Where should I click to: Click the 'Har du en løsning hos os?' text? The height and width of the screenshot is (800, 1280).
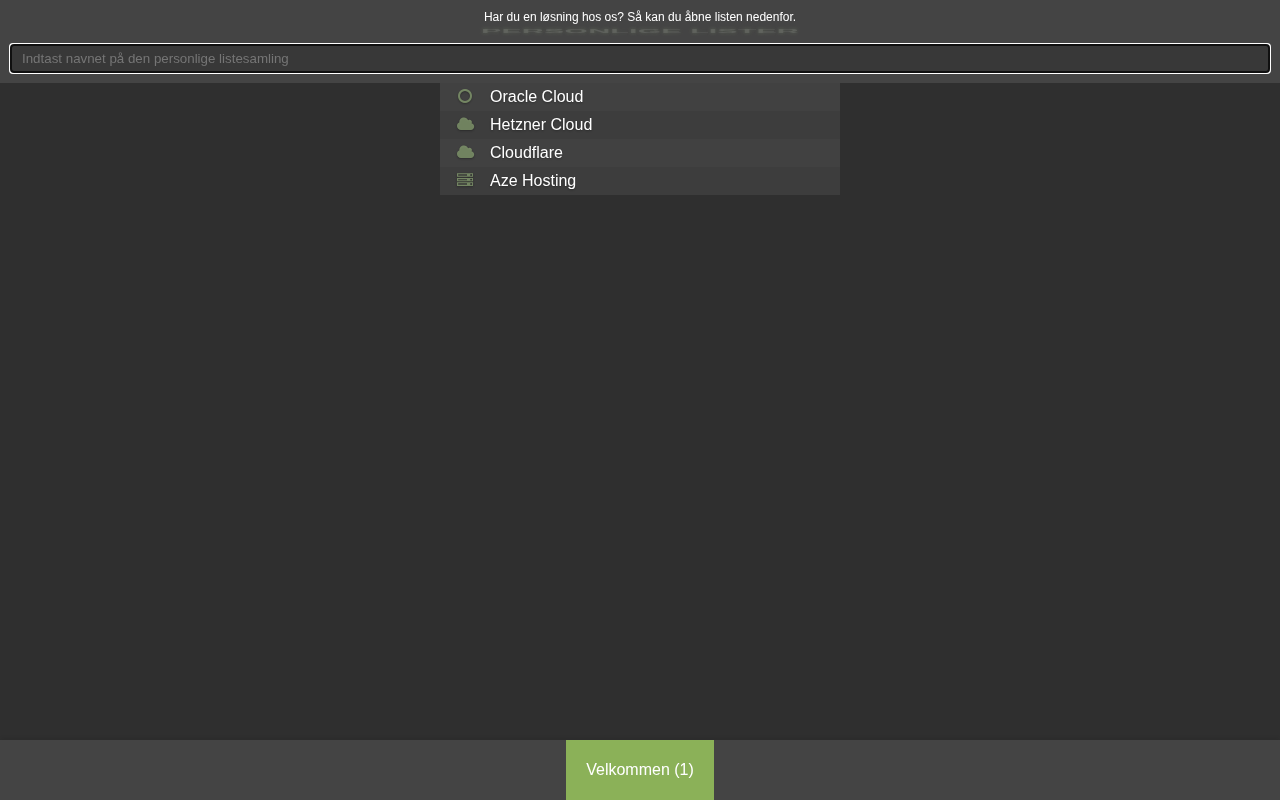coord(554,17)
